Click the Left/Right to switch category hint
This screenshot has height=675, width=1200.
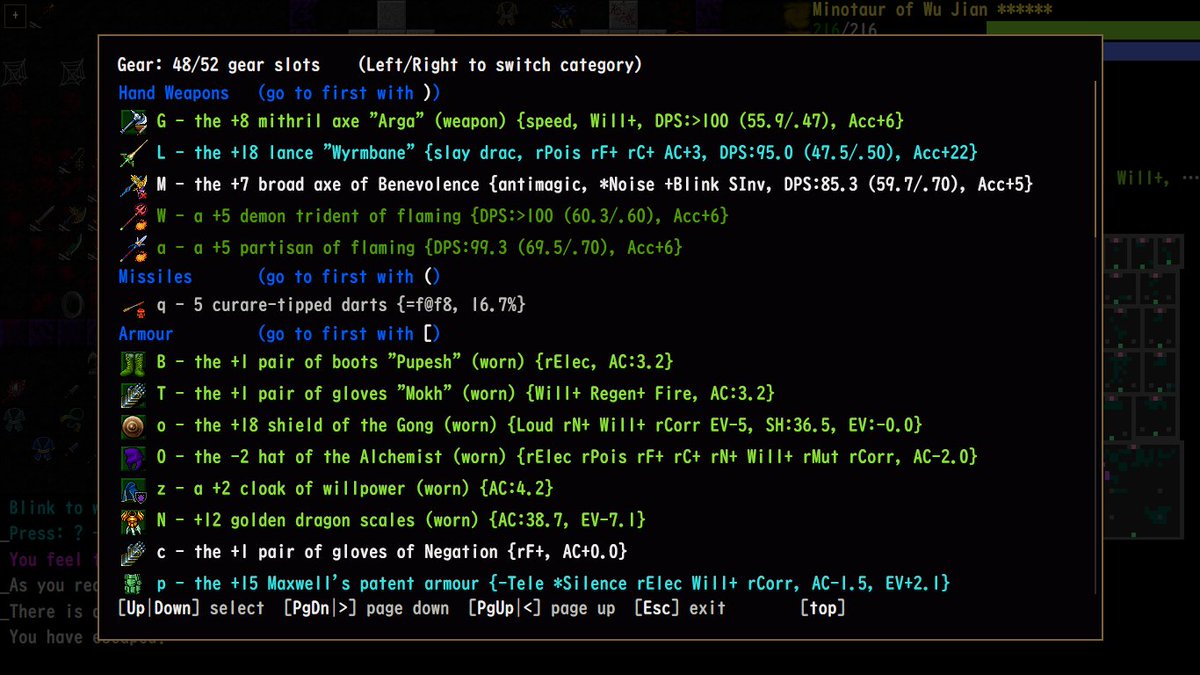pos(500,66)
